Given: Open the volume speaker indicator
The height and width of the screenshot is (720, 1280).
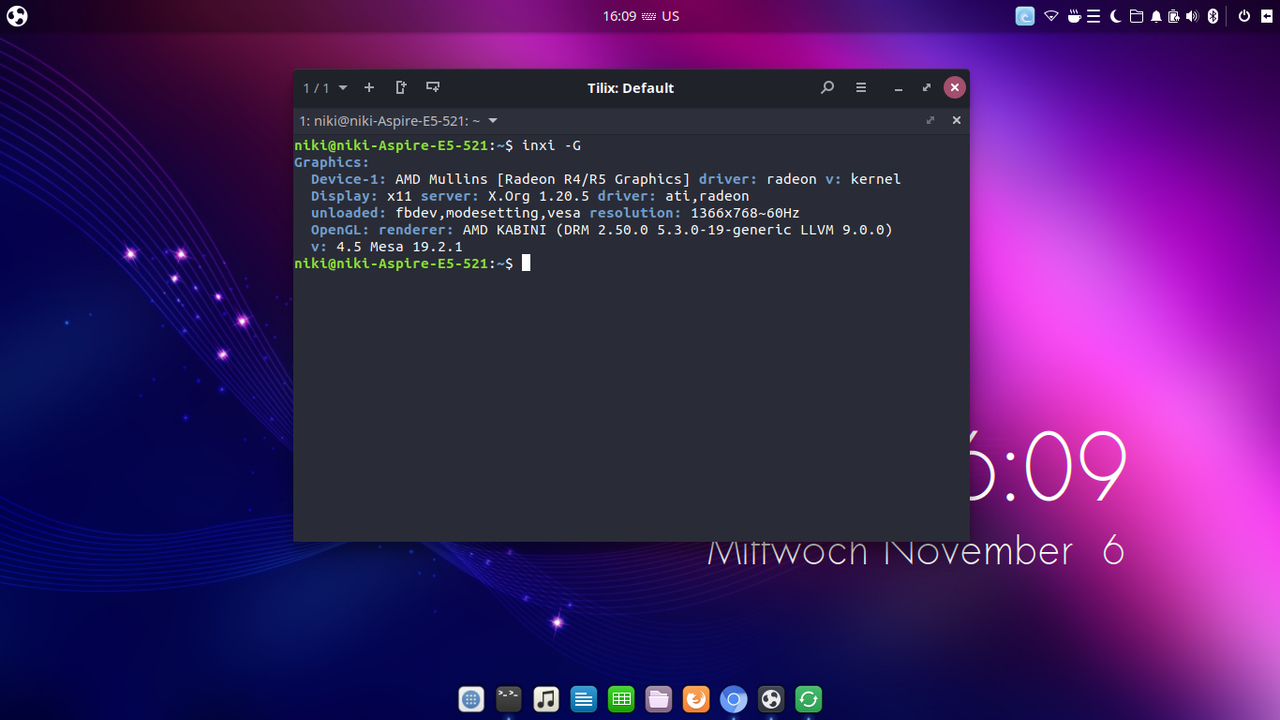Looking at the screenshot, I should (x=1193, y=16).
